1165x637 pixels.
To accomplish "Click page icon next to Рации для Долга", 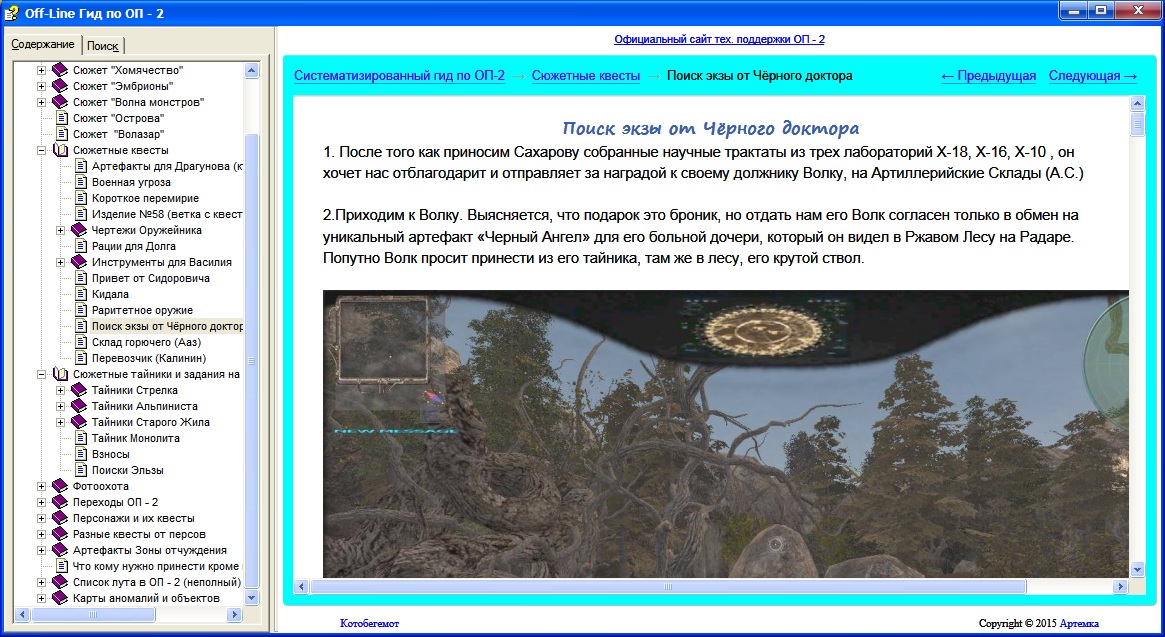I will point(82,246).
